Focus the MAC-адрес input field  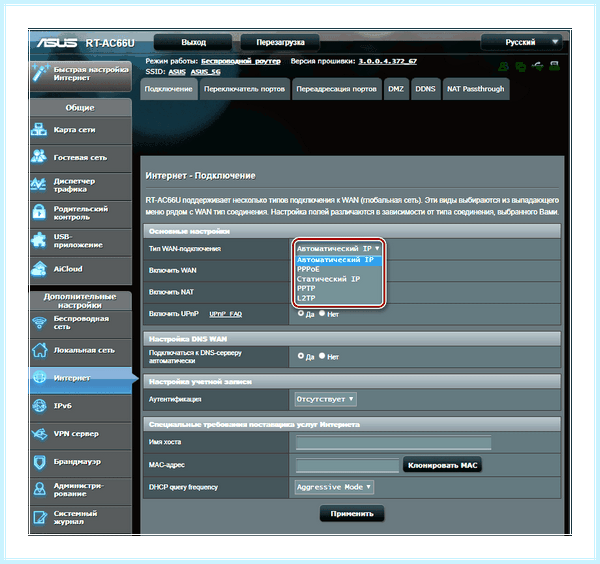347,465
